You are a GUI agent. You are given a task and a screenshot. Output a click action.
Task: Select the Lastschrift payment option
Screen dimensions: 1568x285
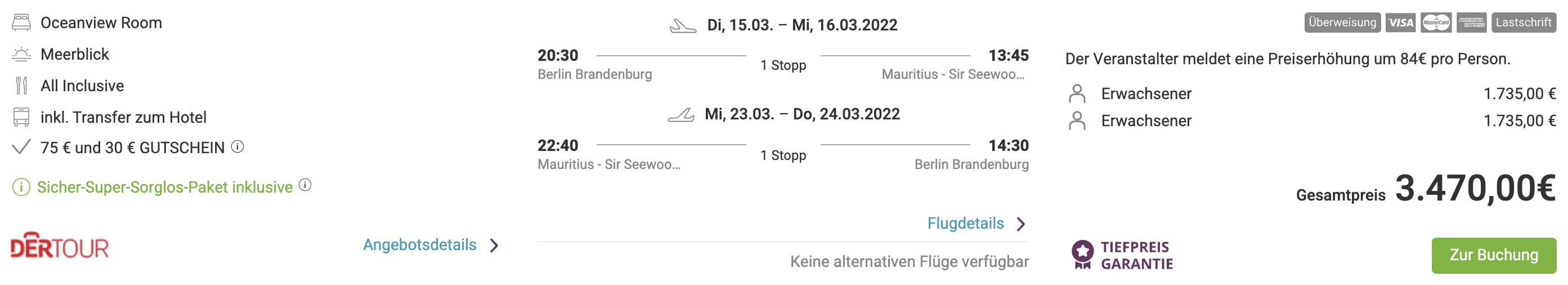[x=1524, y=23]
